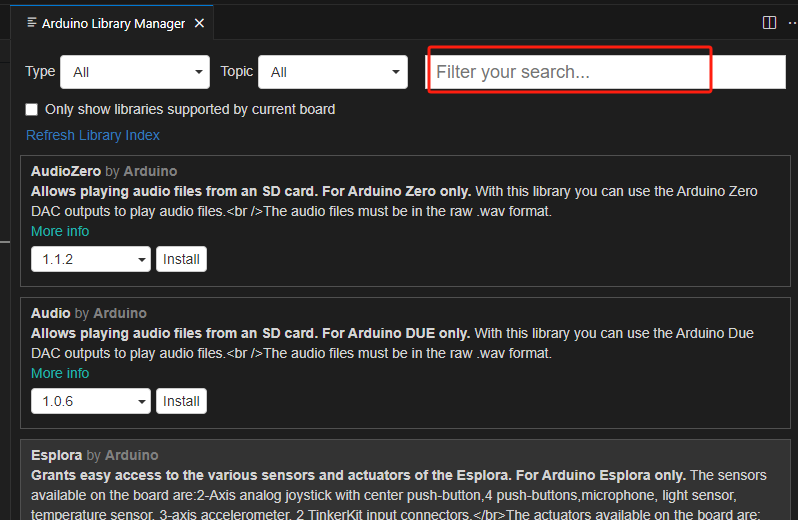Click the AudioZero library title

(x=66, y=171)
